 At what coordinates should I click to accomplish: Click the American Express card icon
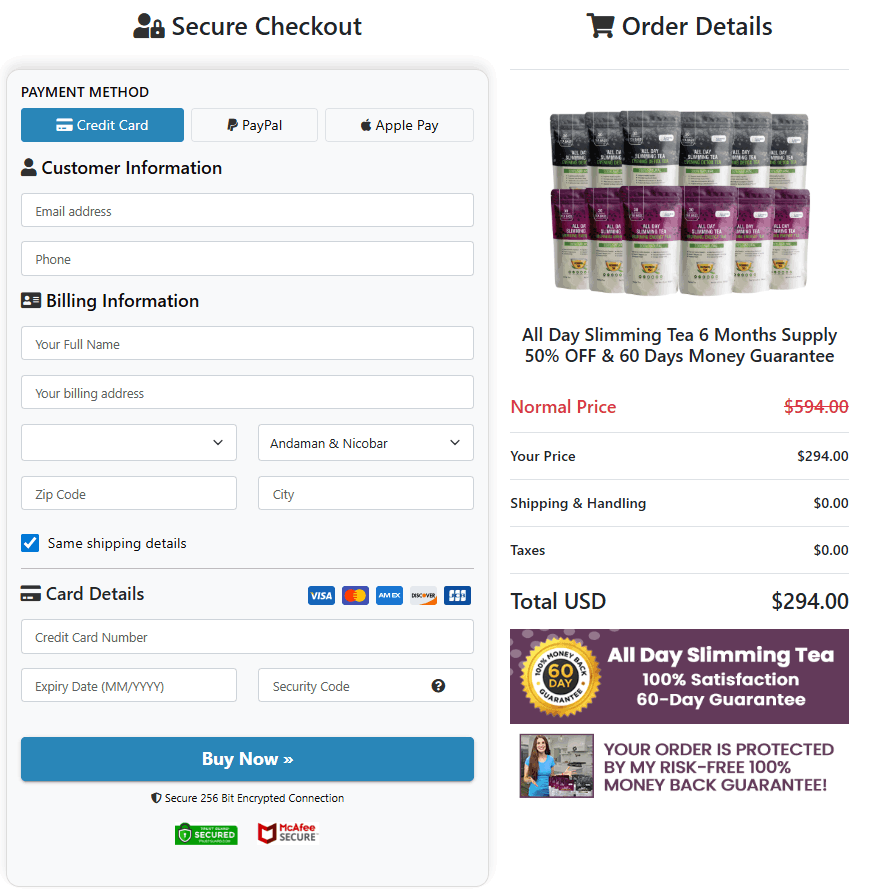pos(389,596)
